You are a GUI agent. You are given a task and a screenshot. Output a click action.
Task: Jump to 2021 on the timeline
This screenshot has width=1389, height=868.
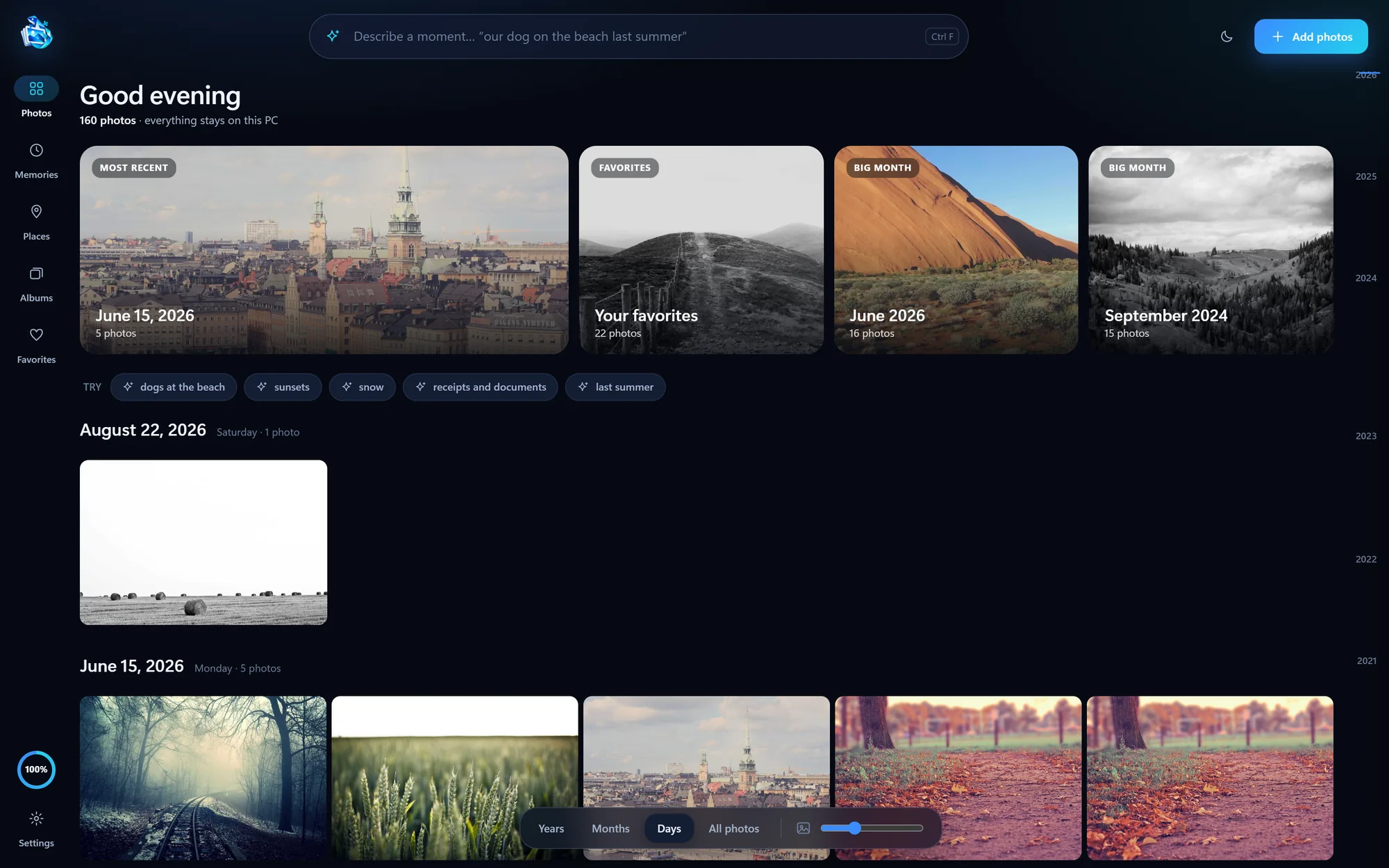click(x=1366, y=661)
